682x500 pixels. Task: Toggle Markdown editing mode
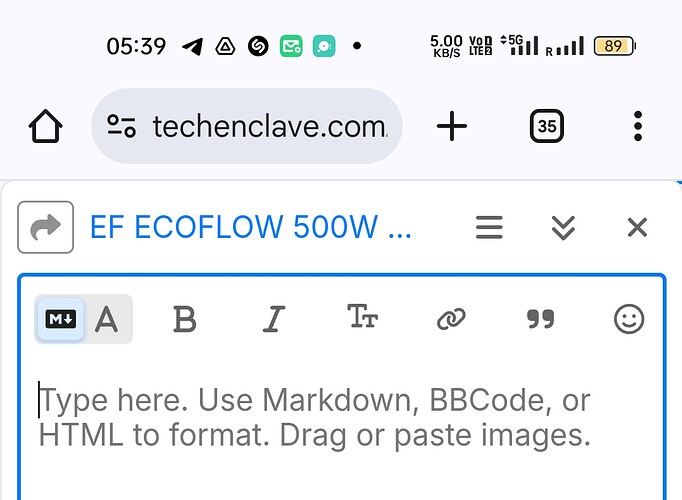pyautogui.click(x=60, y=319)
